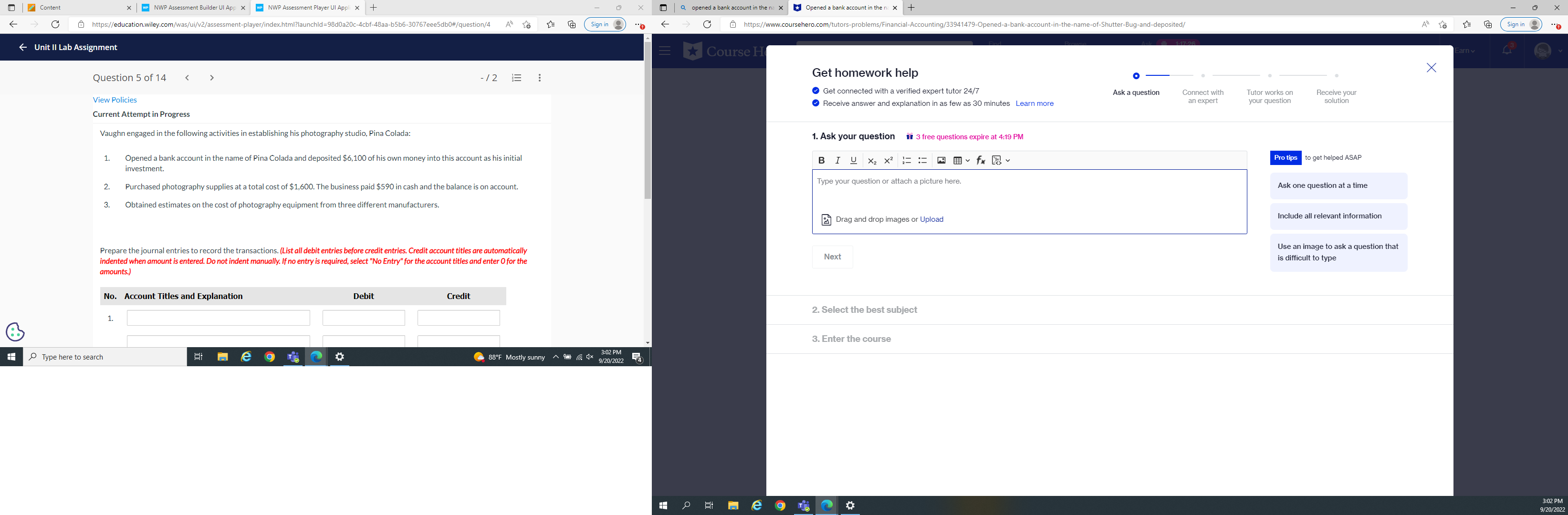
Task: Toggle bold formatting in question editor
Action: point(822,160)
